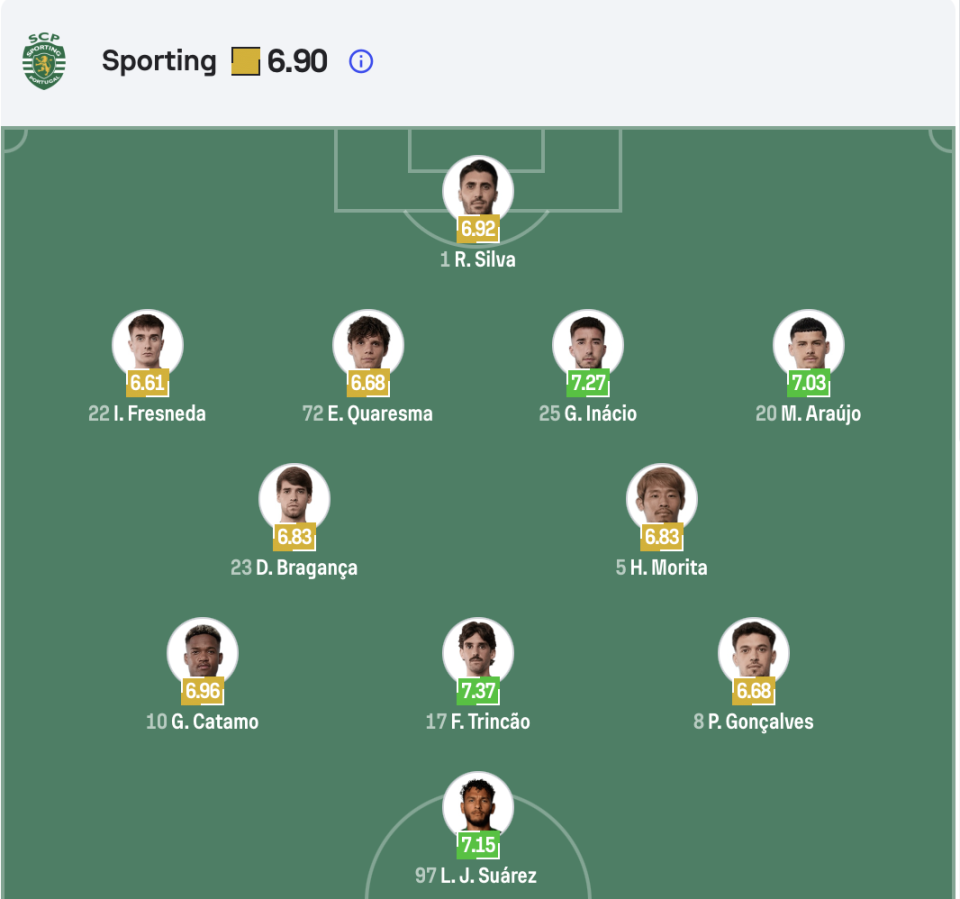Click the yellow team rating square
Viewport: 960px width, 899px height.
pyautogui.click(x=245, y=62)
